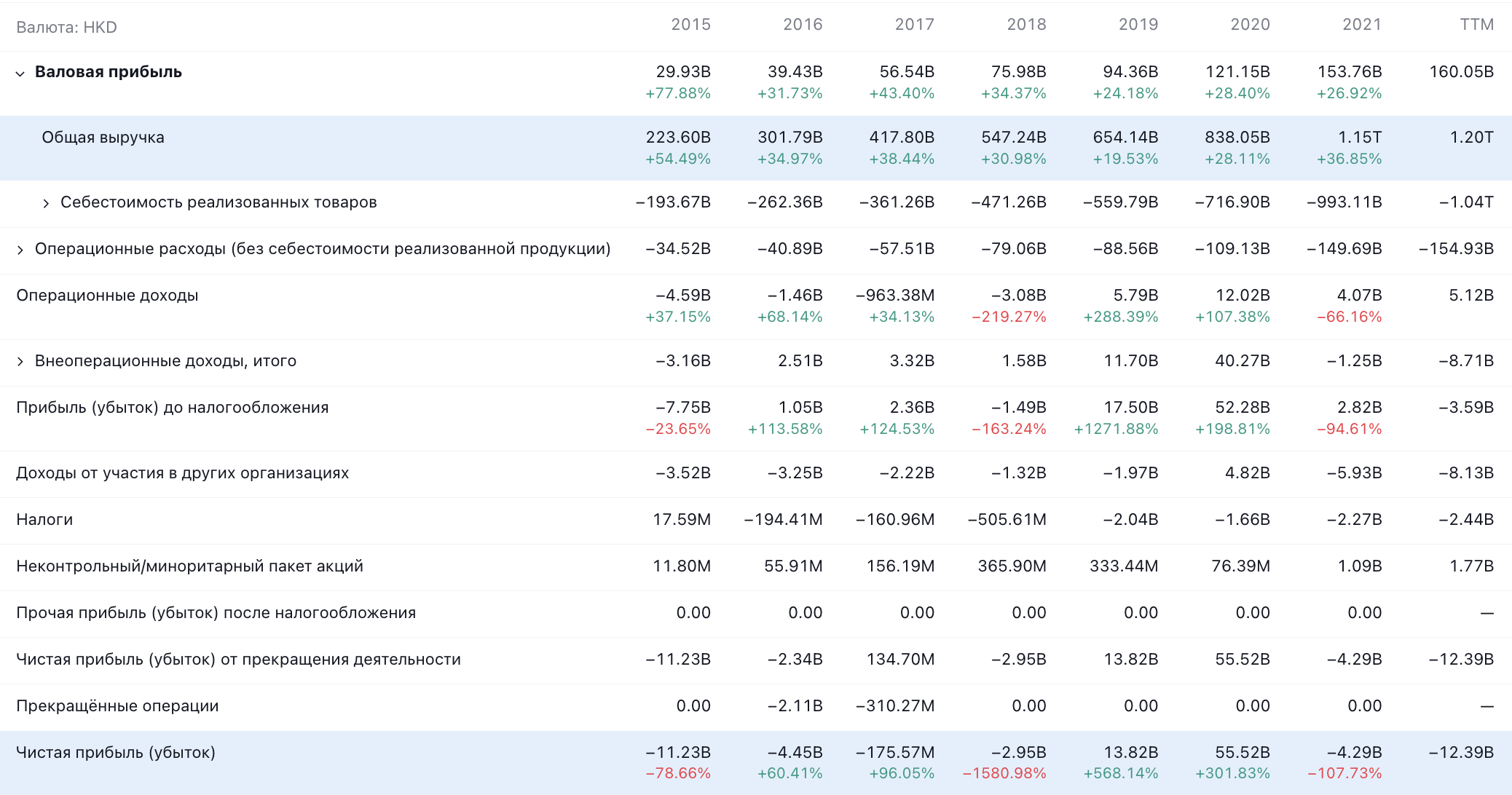Screen dimensions: 1512x795
Task: Select the 2015 column header
Action: pos(690,25)
